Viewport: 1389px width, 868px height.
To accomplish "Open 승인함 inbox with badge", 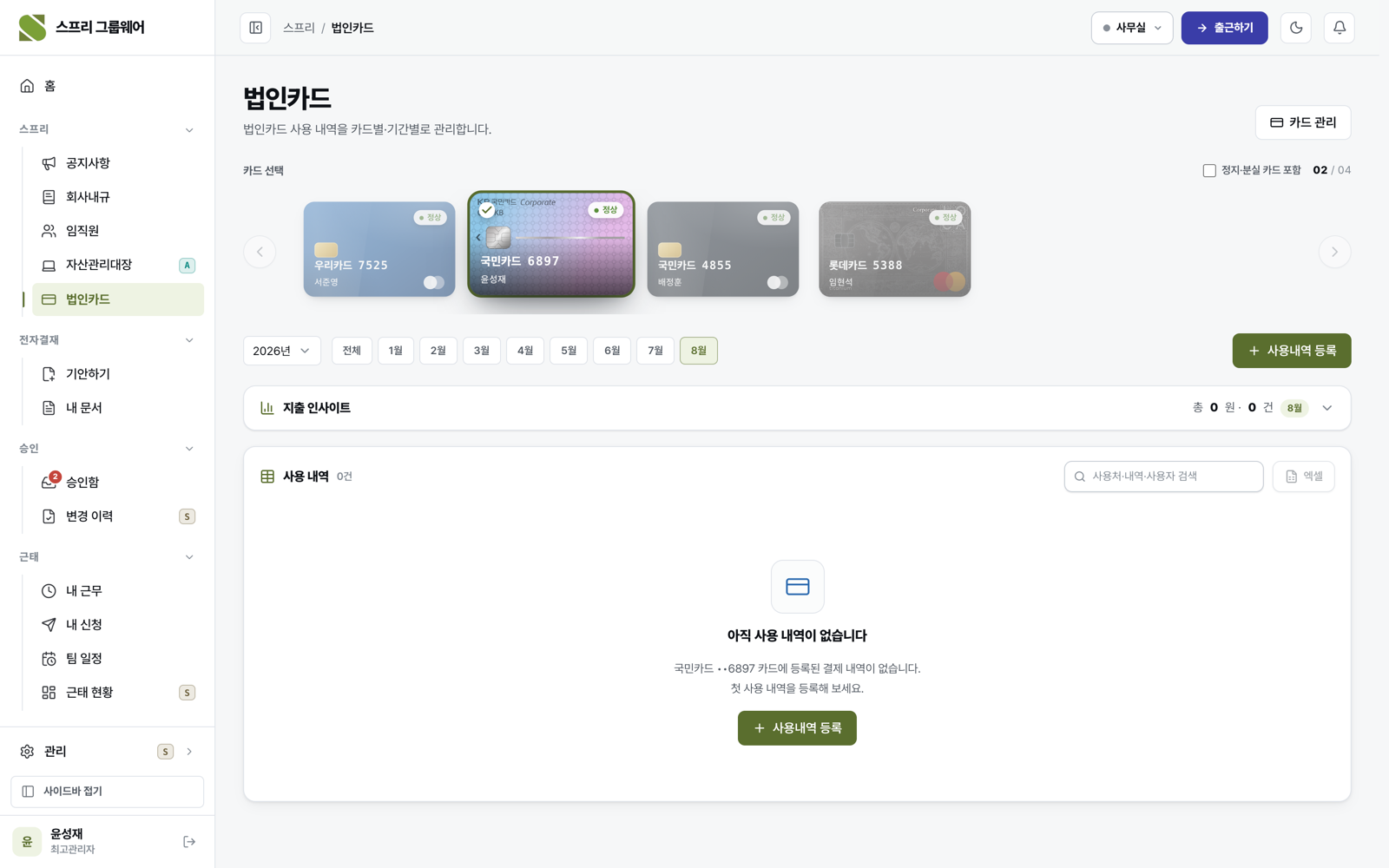I will (118, 482).
